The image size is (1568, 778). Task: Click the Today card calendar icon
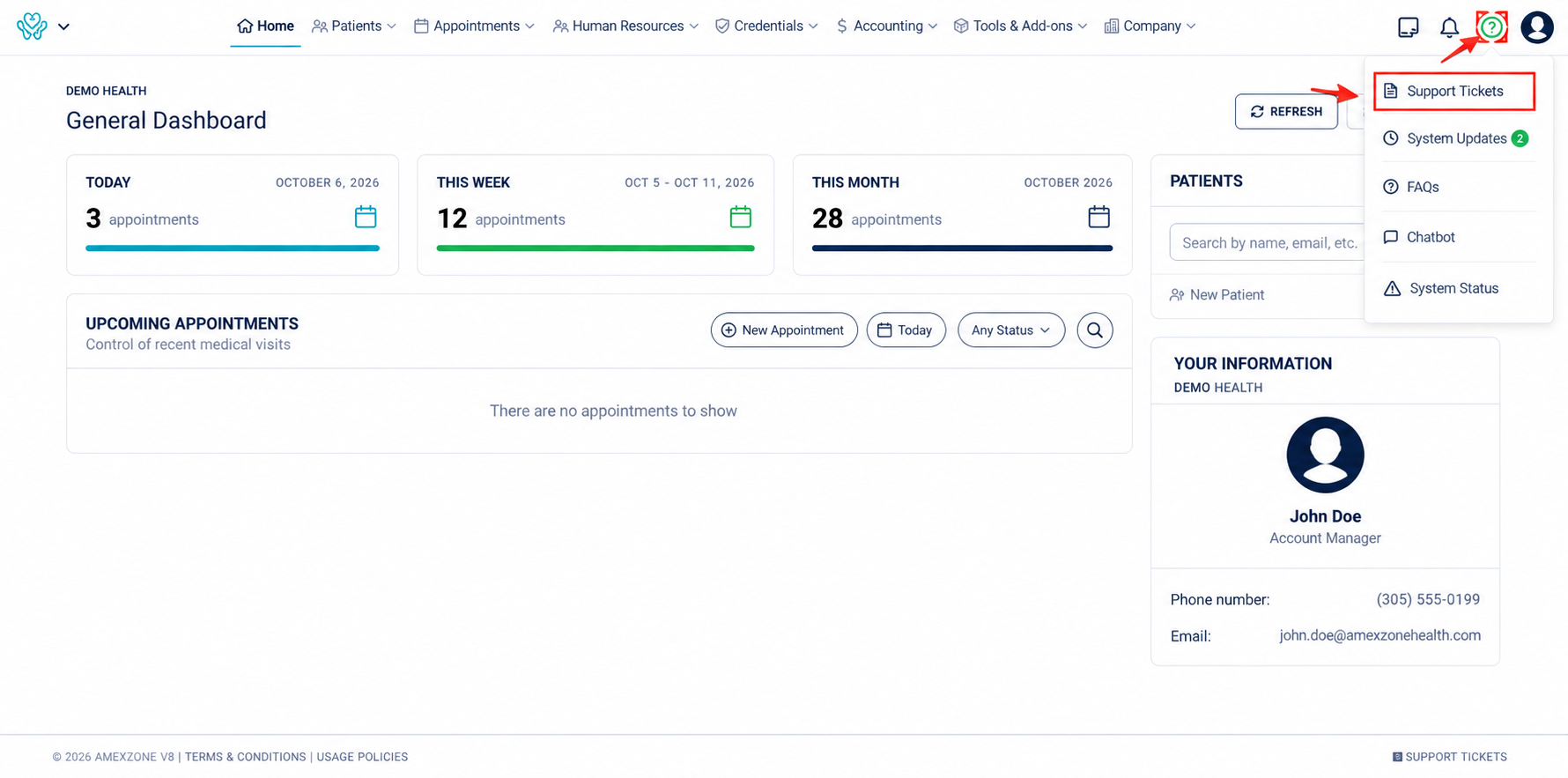tap(366, 217)
